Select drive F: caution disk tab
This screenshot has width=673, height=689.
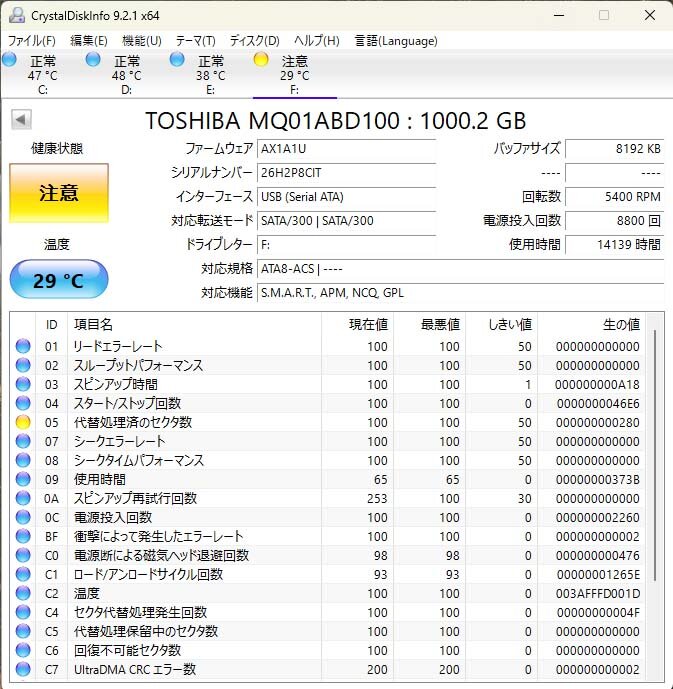[294, 74]
